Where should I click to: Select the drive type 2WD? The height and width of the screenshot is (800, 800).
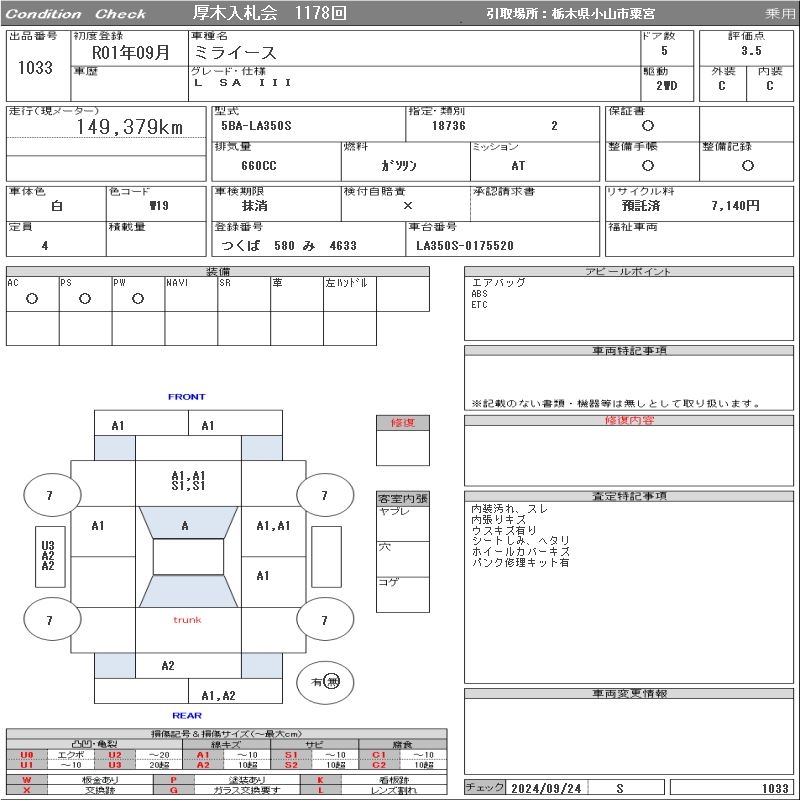[666, 86]
